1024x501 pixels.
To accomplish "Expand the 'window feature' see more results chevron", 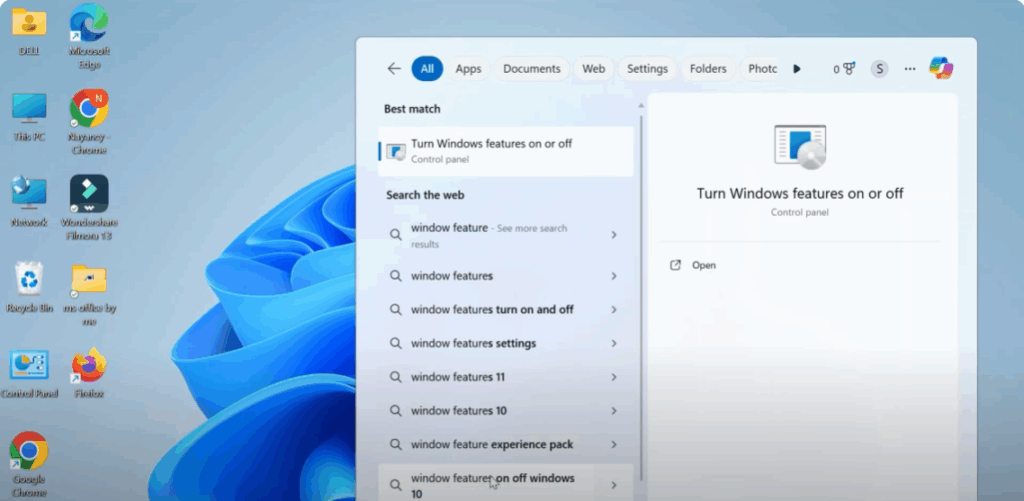I will 614,234.
